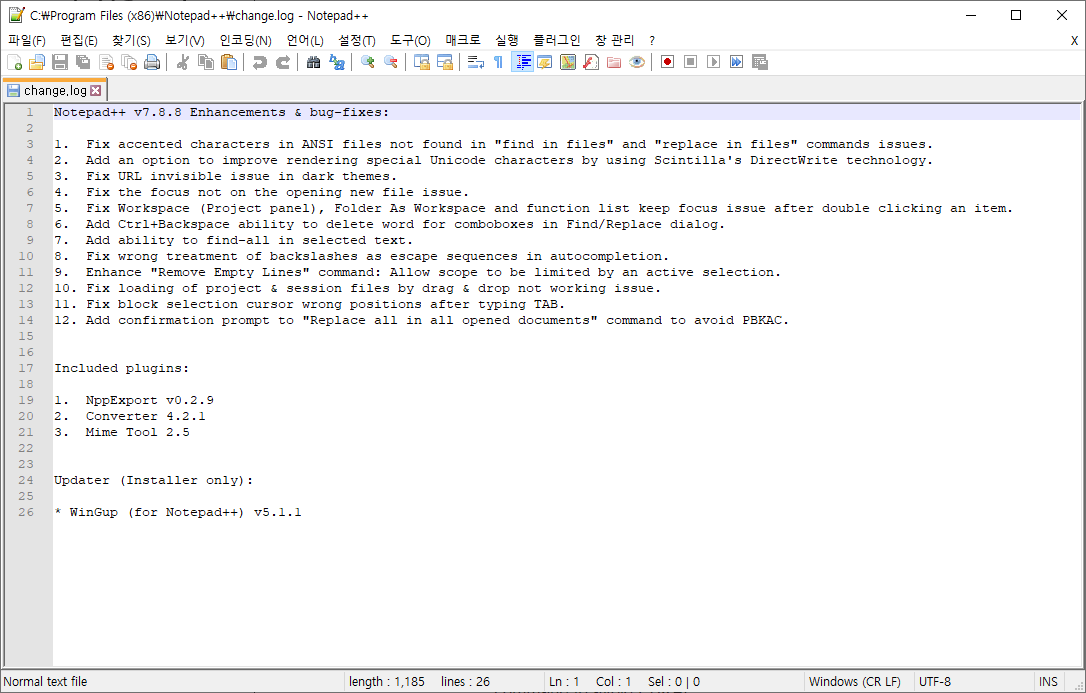Cut selection using the scissors icon
1086x693 pixels.
pyautogui.click(x=183, y=62)
